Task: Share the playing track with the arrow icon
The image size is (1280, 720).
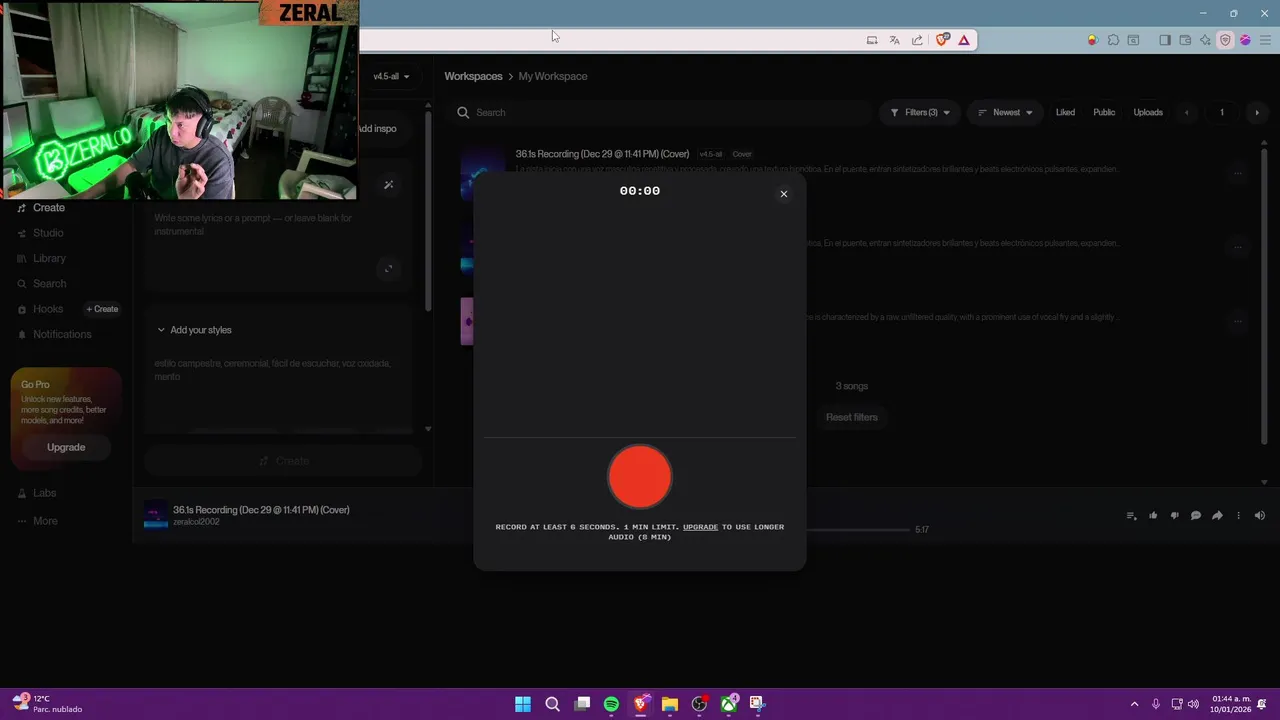Action: 1217,516
